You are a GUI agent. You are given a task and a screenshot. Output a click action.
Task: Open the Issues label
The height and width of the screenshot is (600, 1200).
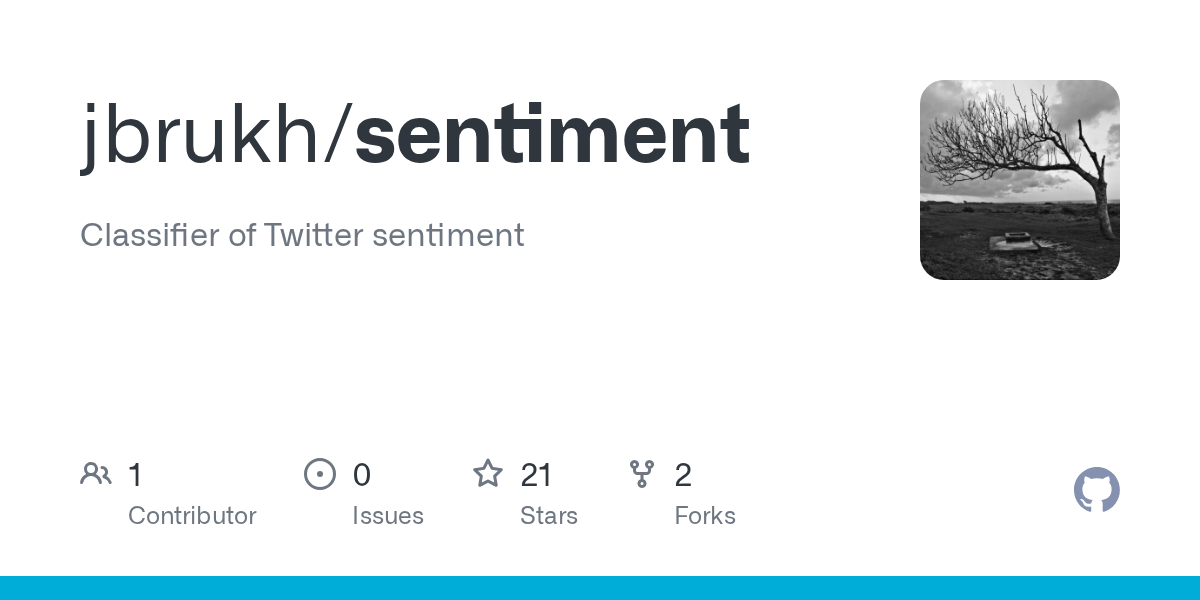coord(388,516)
